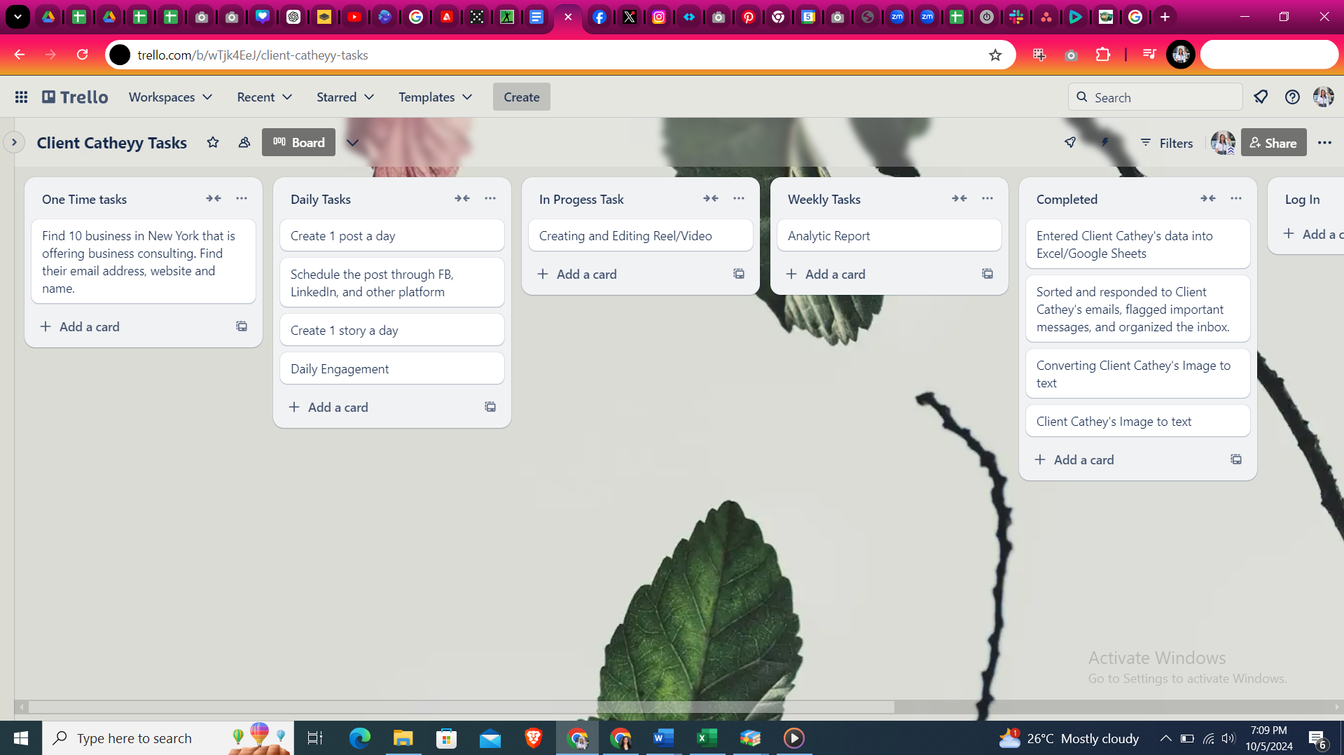Image resolution: width=1344 pixels, height=755 pixels.
Task: Expand the Workspaces dropdown
Action: pos(170,97)
